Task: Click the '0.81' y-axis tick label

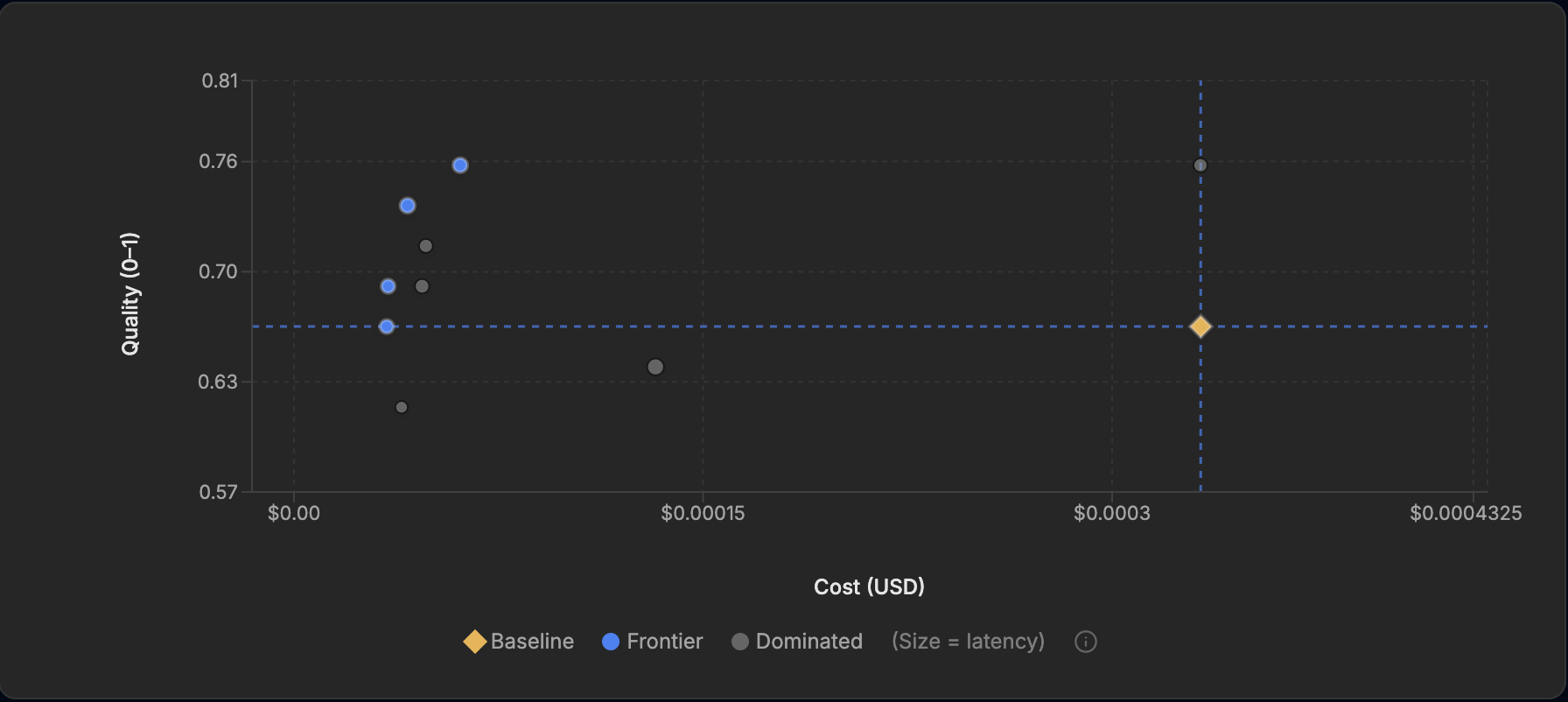Action: point(220,81)
